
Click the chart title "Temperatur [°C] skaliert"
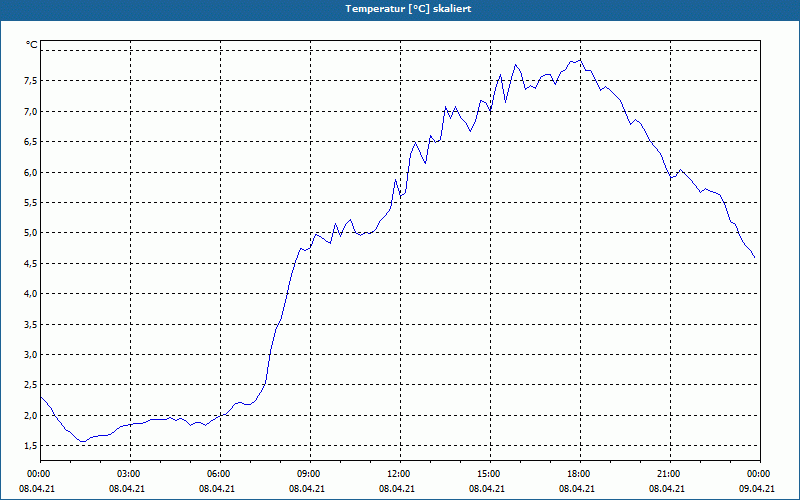pyautogui.click(x=408, y=9)
